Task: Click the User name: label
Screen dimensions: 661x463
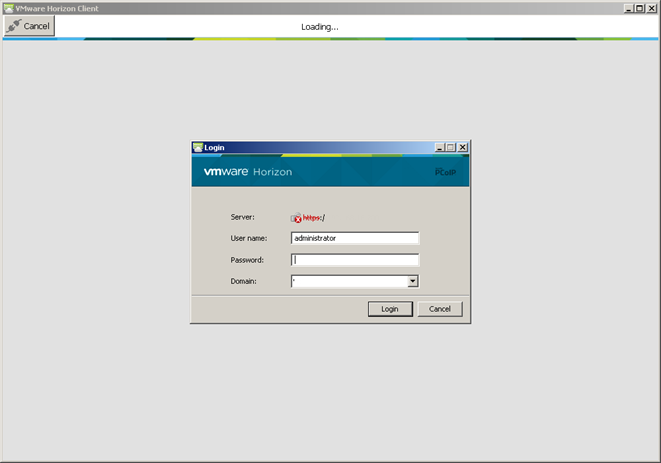Action: (249, 238)
